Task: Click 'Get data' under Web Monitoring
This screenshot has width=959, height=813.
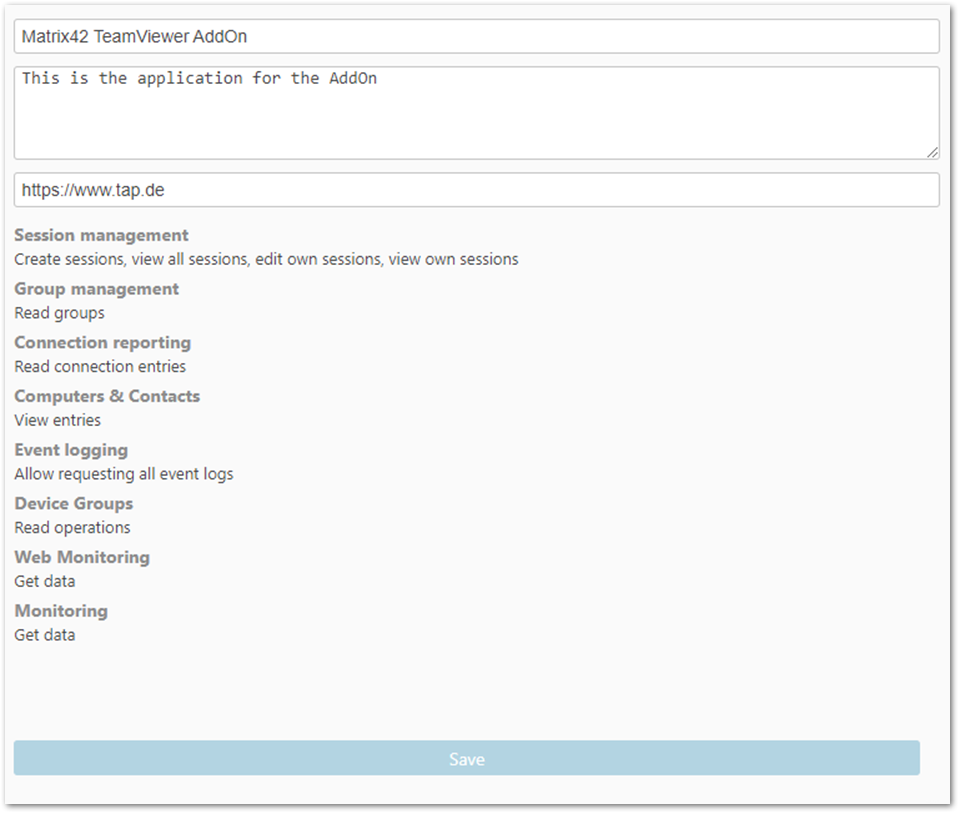Action: pyautogui.click(x=45, y=582)
